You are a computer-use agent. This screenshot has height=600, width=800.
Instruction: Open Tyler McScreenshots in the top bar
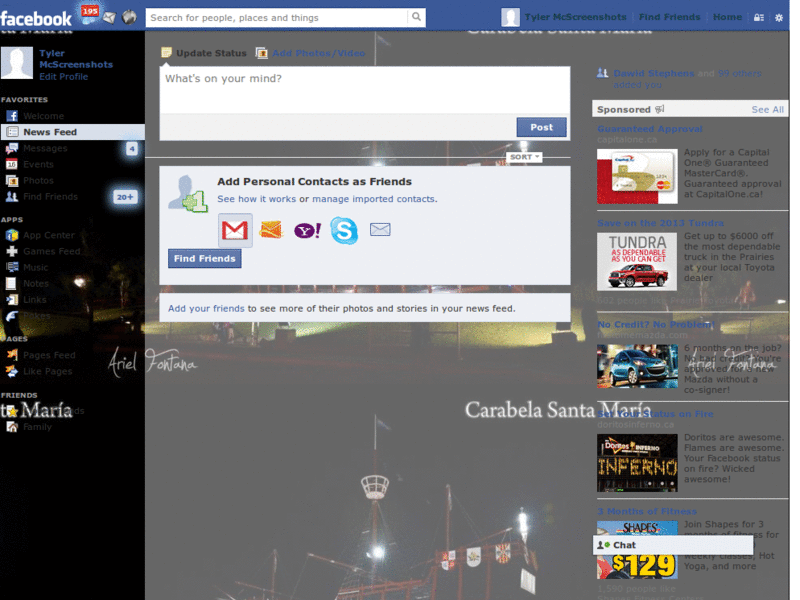(x=576, y=17)
